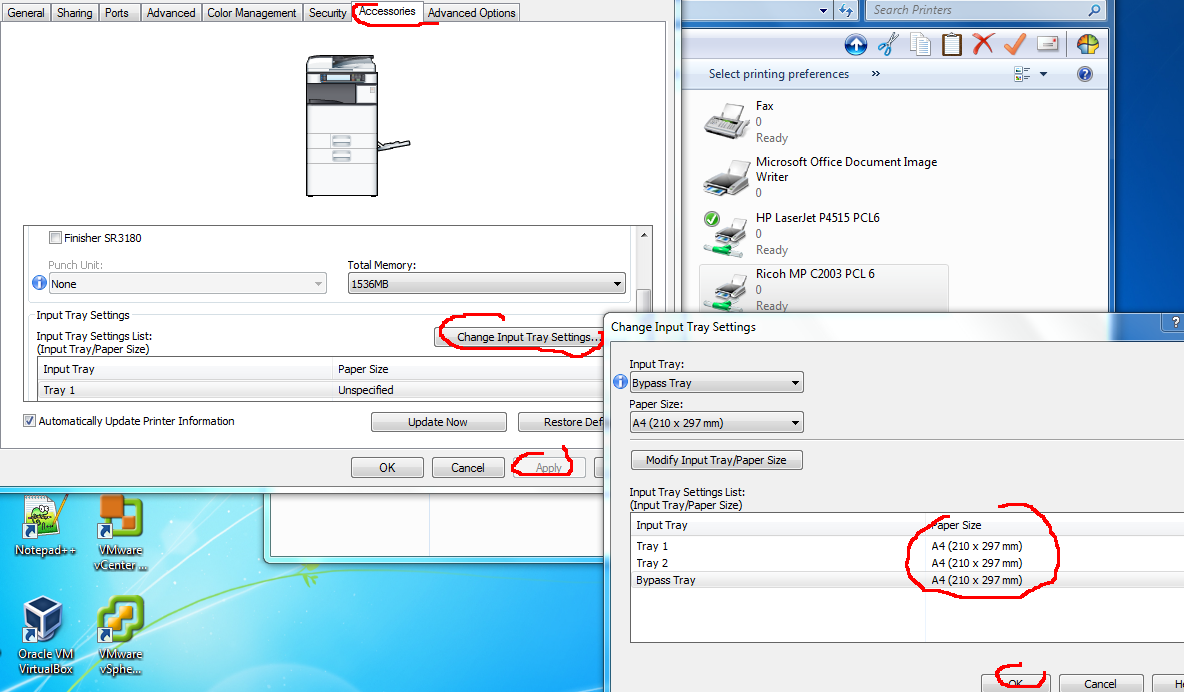Viewport: 1184px width, 692px height.
Task: Open view options arrow next to view icon
Action: point(1044,74)
